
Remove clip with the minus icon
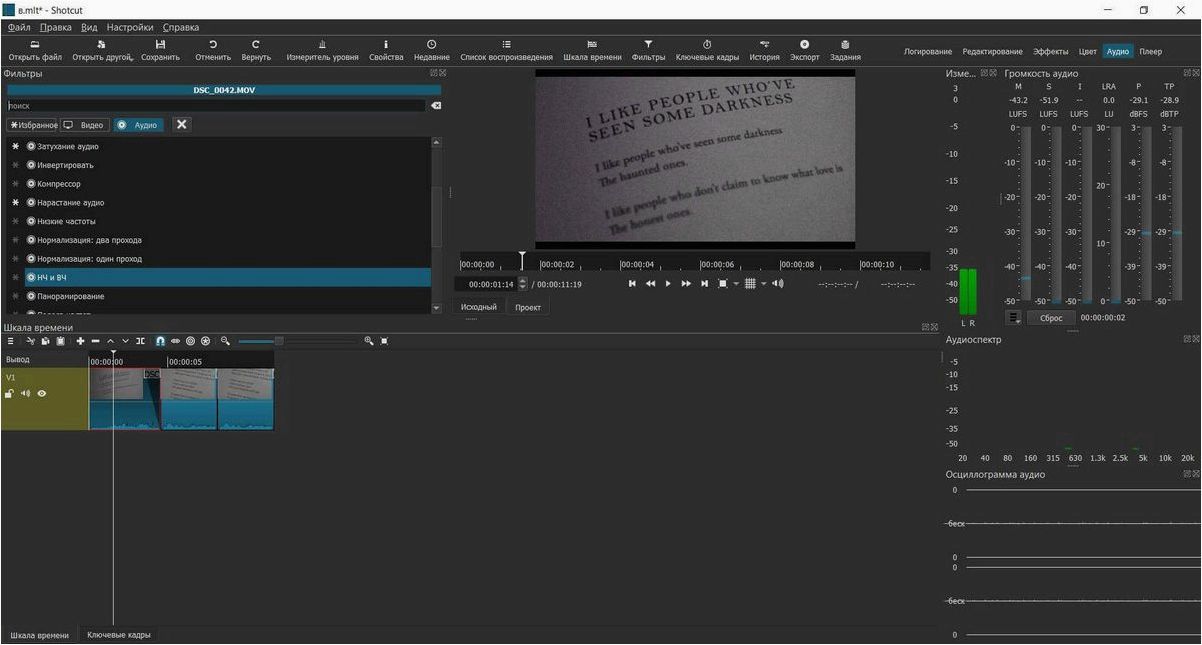click(x=95, y=341)
